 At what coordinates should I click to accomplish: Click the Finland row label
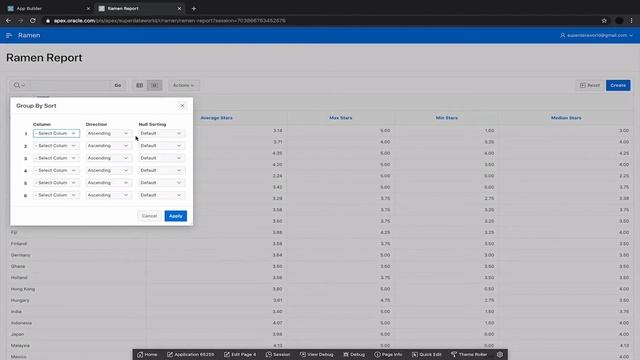[19, 244]
